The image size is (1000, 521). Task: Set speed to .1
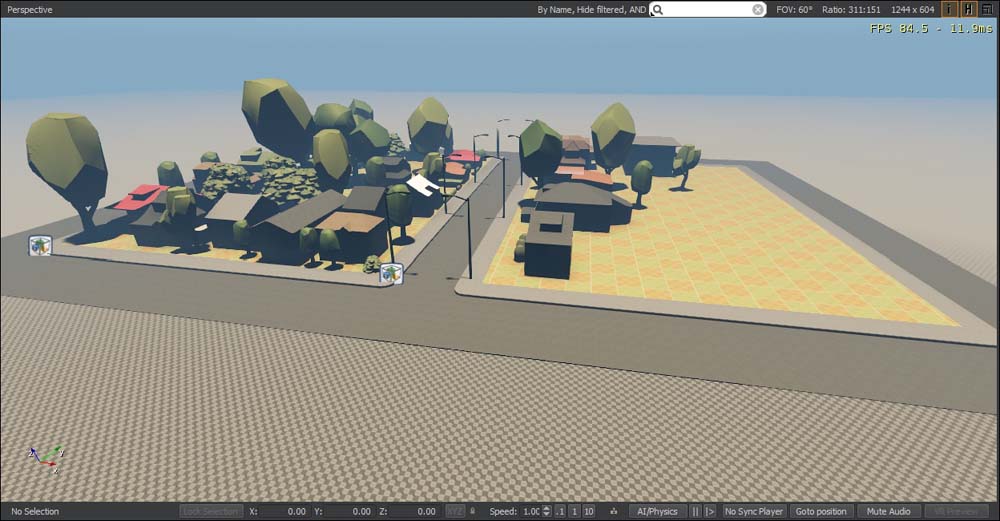[x=560, y=511]
